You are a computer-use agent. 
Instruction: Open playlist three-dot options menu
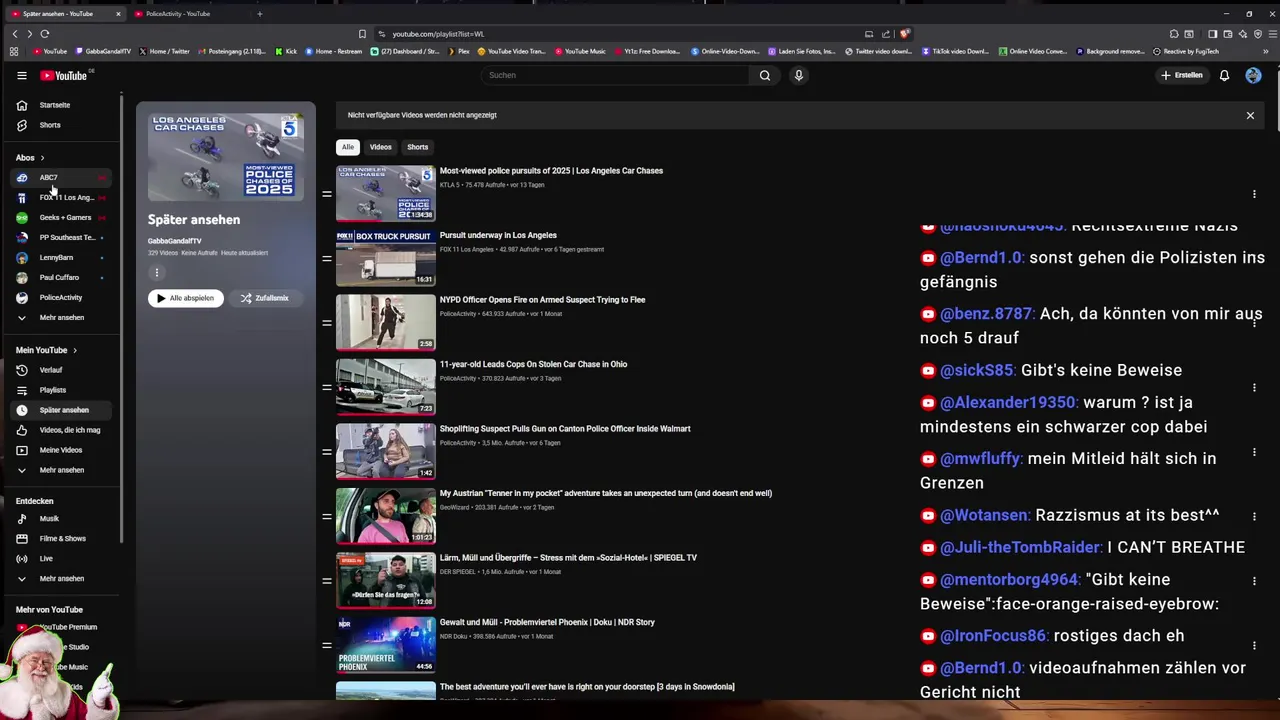pyautogui.click(x=156, y=272)
